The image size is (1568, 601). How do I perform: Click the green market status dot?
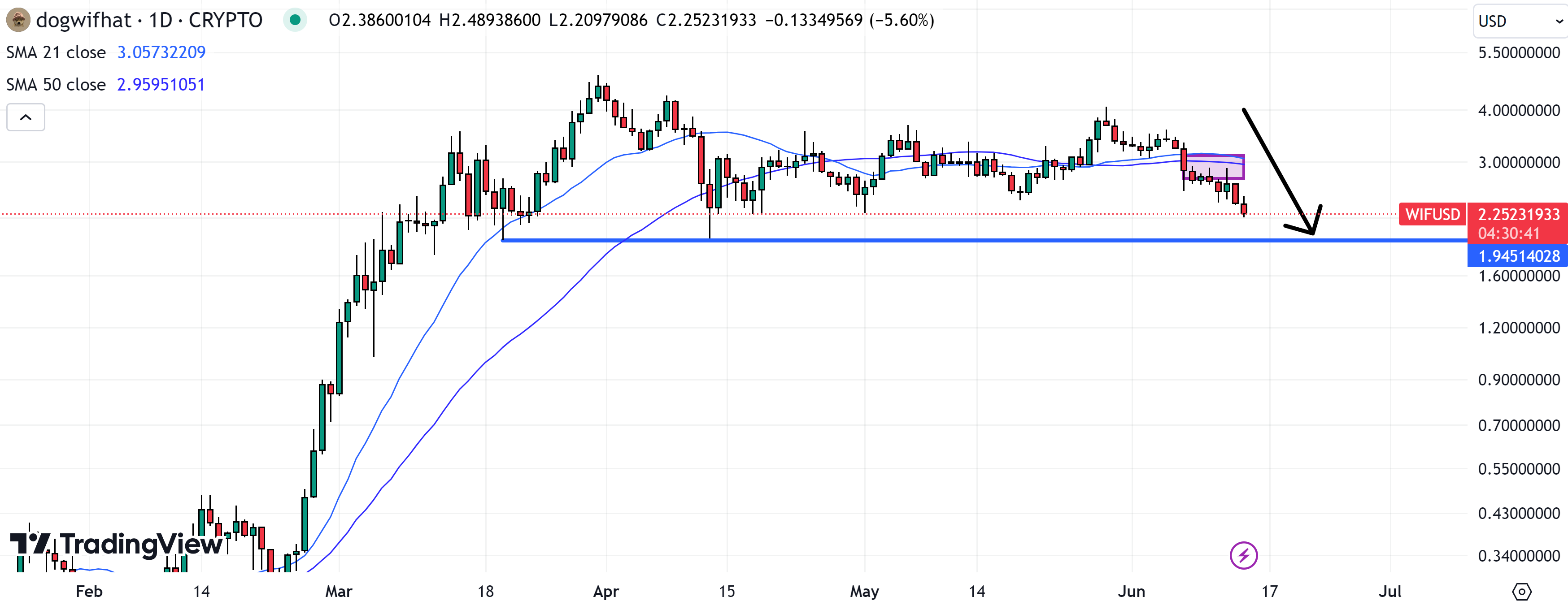coord(296,20)
